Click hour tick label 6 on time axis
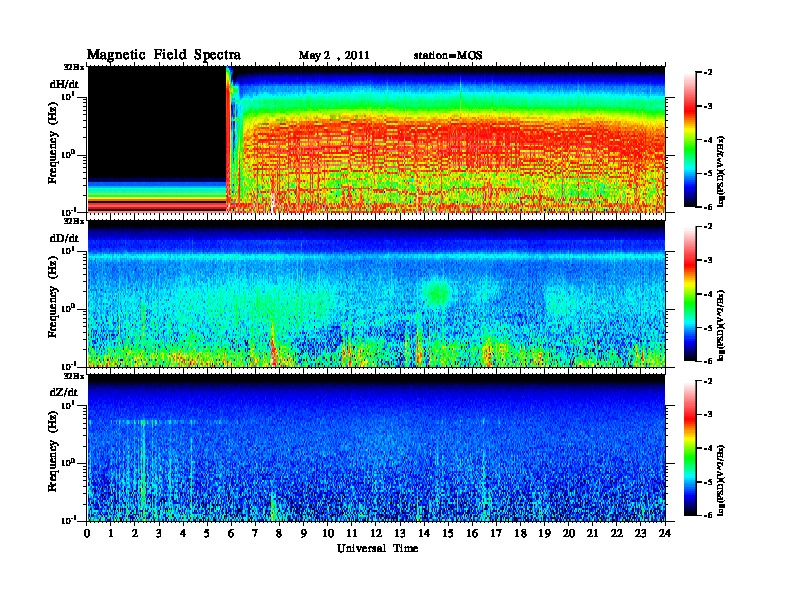The width and height of the screenshot is (792, 612). click(231, 534)
